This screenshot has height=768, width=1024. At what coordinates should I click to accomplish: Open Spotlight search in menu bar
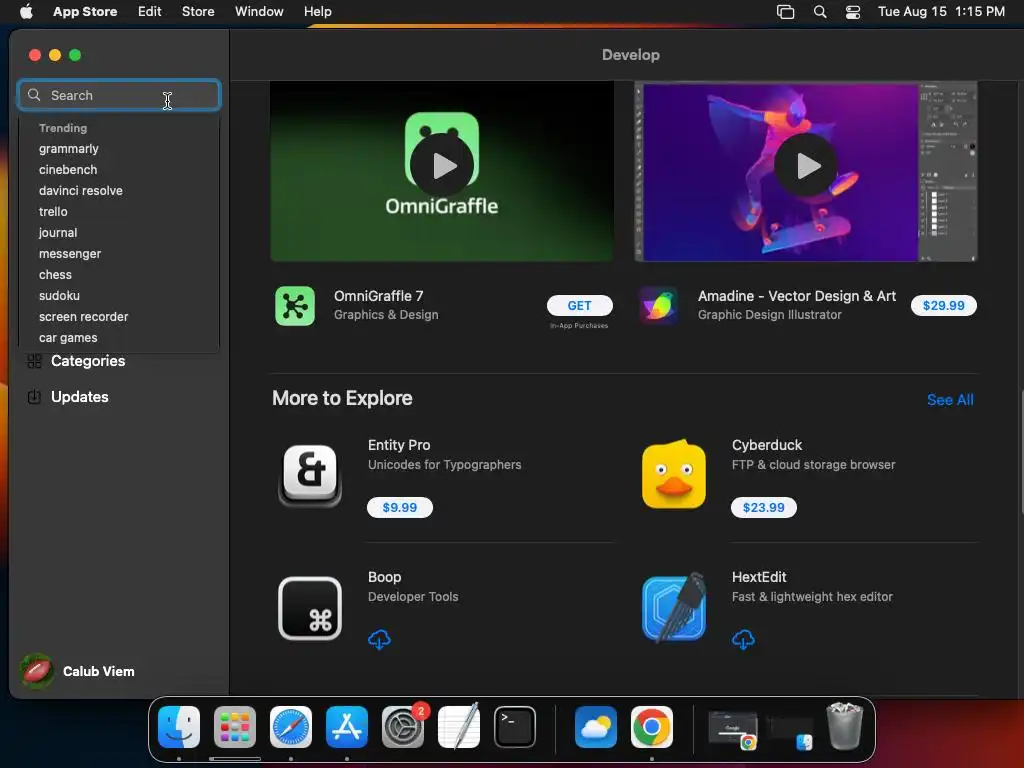(x=820, y=11)
